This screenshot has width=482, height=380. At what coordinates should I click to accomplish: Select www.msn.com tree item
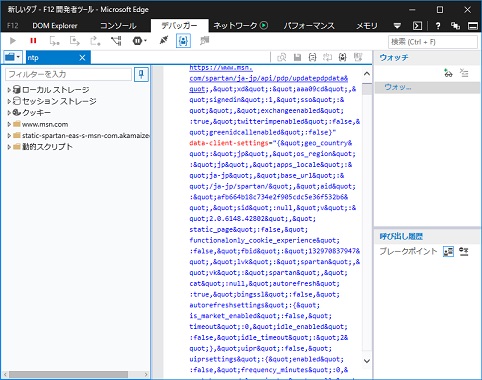[x=41, y=124]
